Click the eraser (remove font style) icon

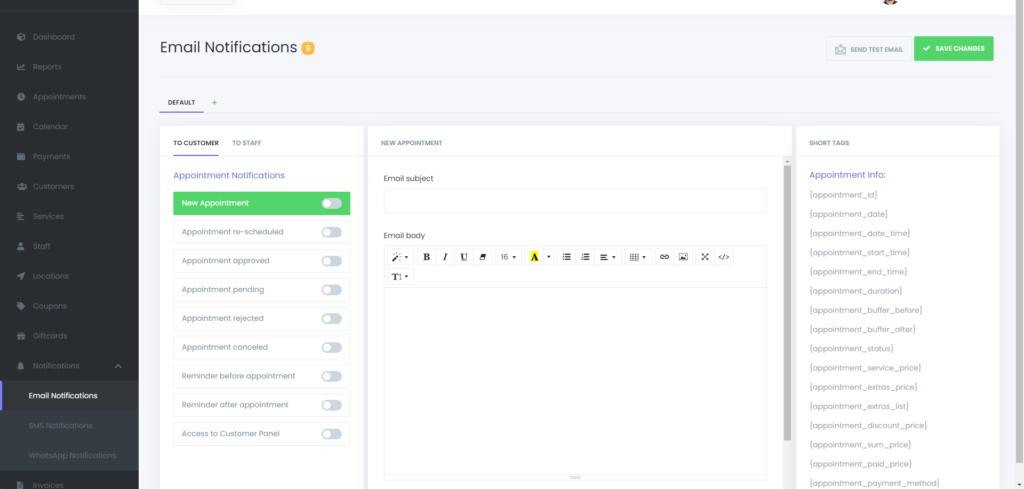coord(483,257)
